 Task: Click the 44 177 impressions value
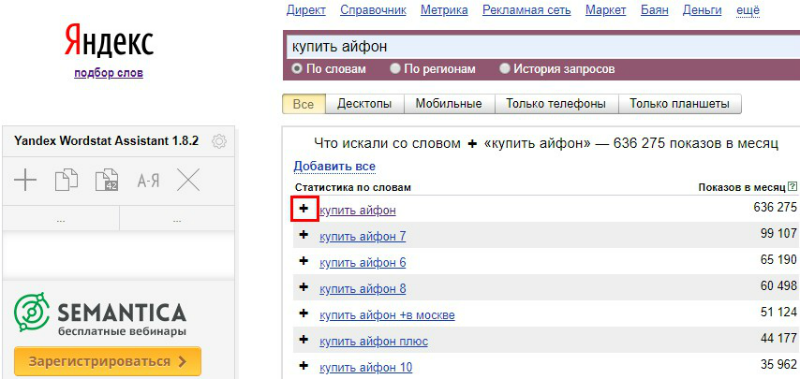point(778,338)
